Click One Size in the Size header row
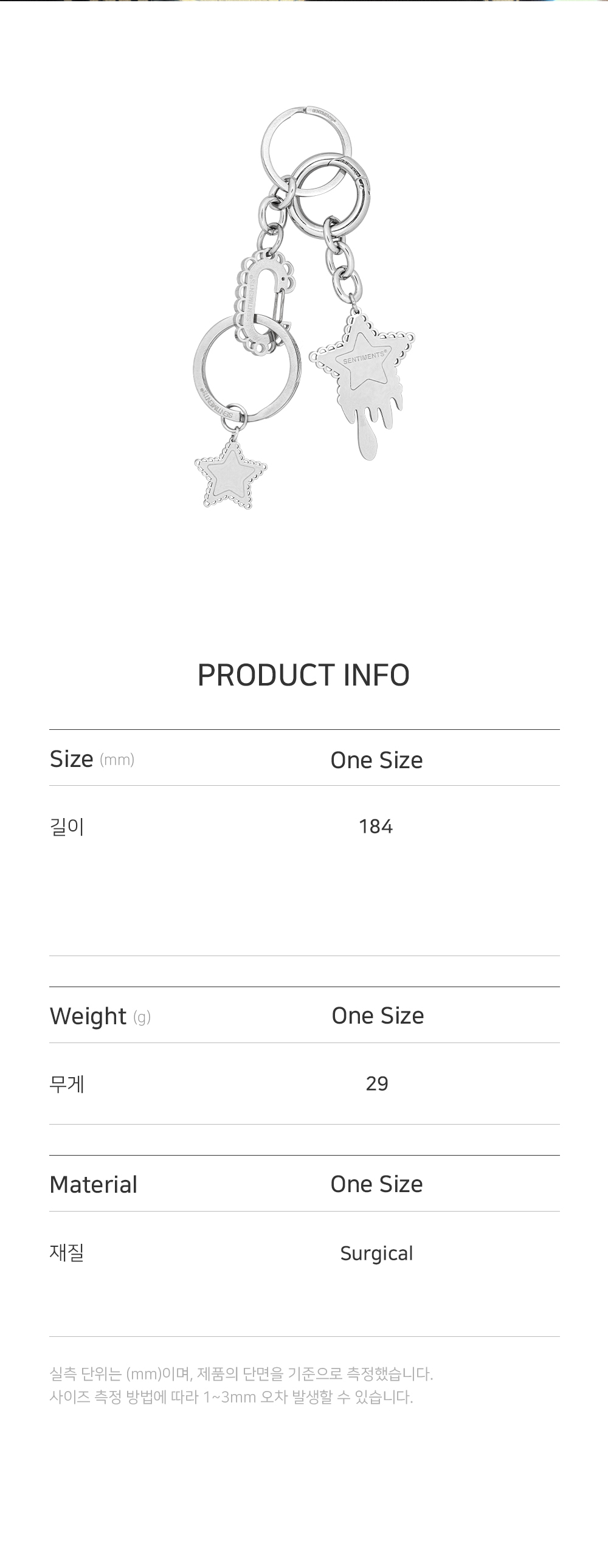Viewport: 608px width, 1568px height. [x=376, y=760]
